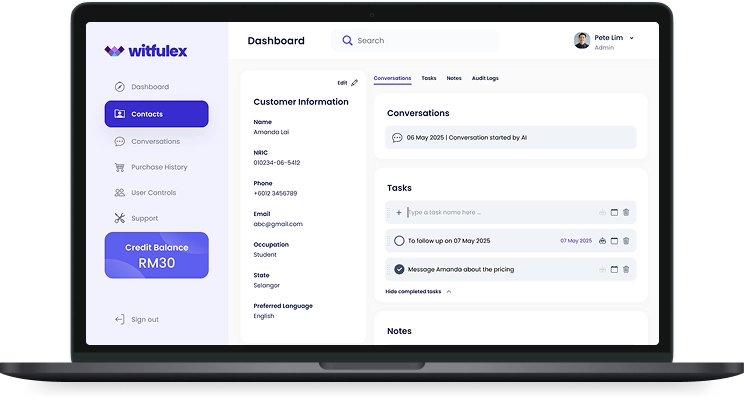Click the Search field in the header
This screenshot has width=744, height=400.
pos(420,41)
